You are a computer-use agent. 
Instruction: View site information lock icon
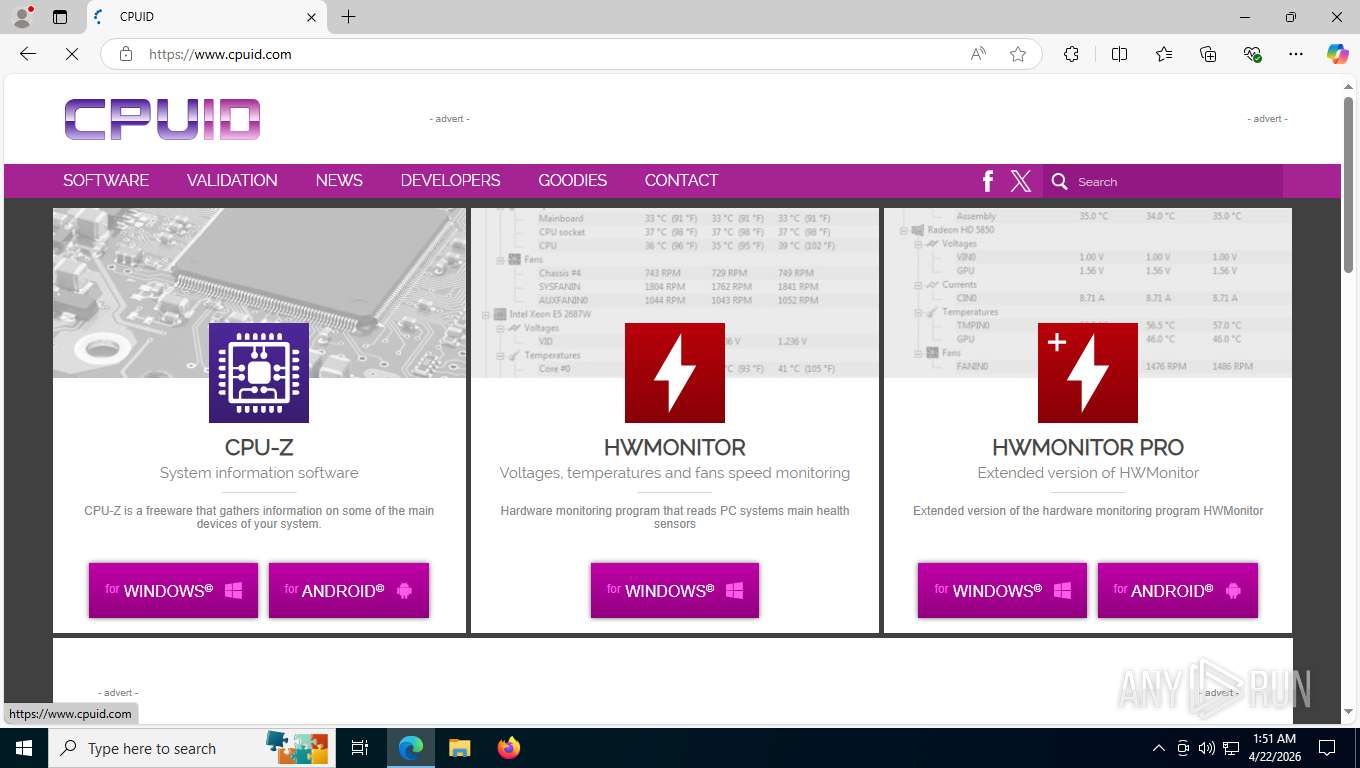click(x=126, y=54)
